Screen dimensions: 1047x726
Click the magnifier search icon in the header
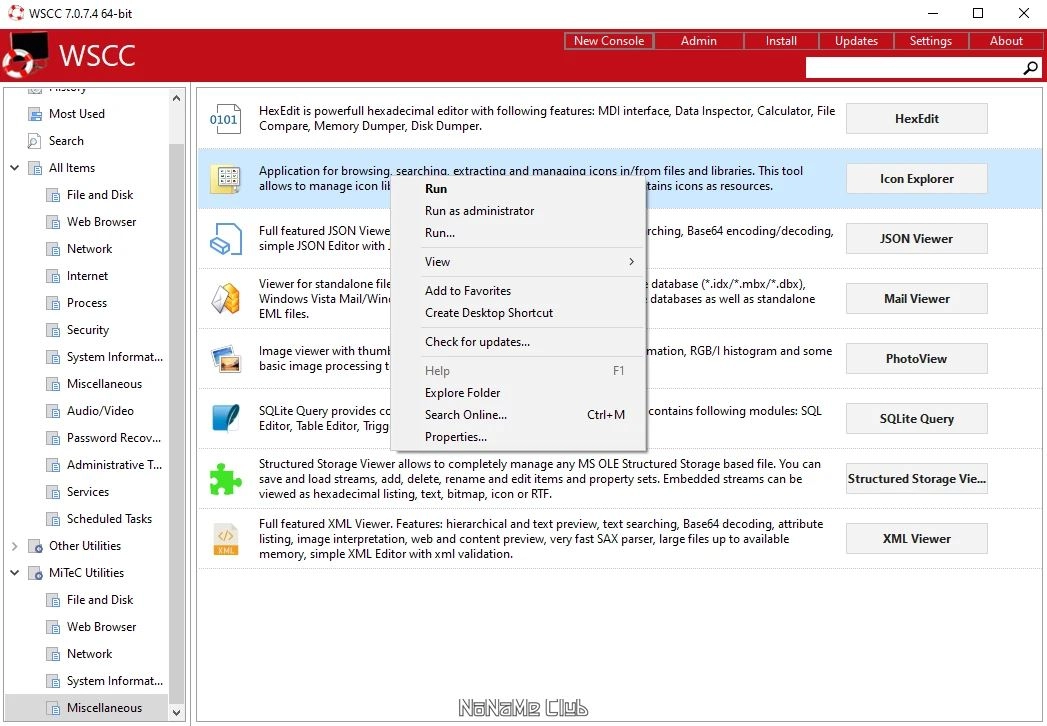1030,67
